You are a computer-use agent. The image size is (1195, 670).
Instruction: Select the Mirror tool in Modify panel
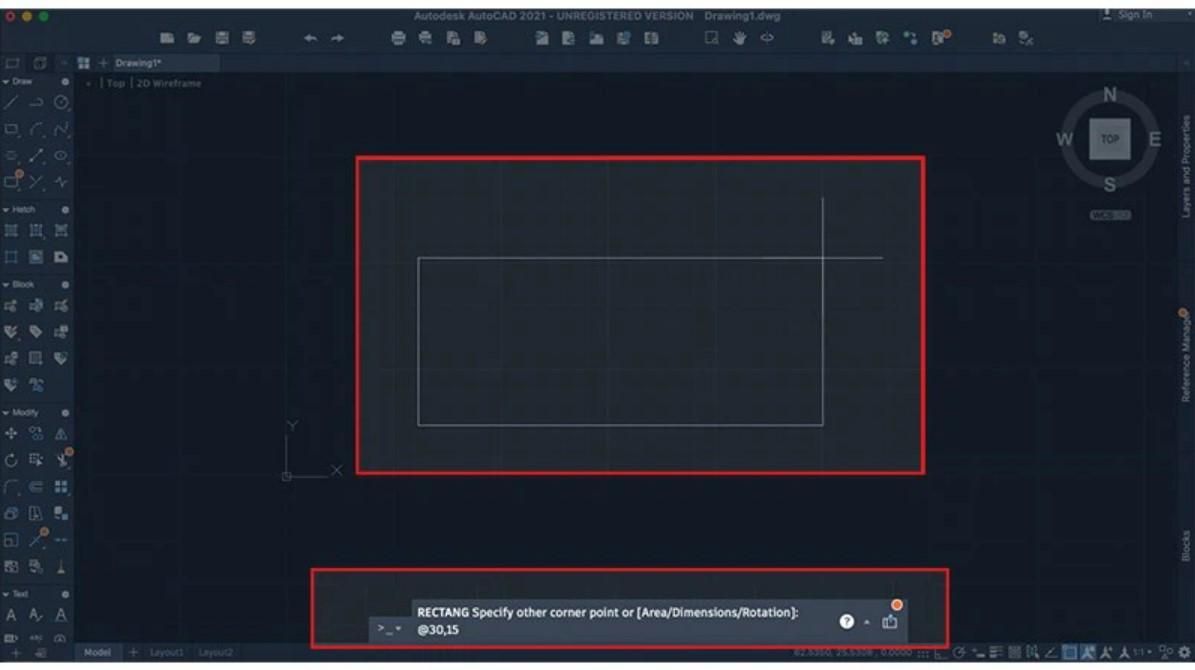point(61,434)
